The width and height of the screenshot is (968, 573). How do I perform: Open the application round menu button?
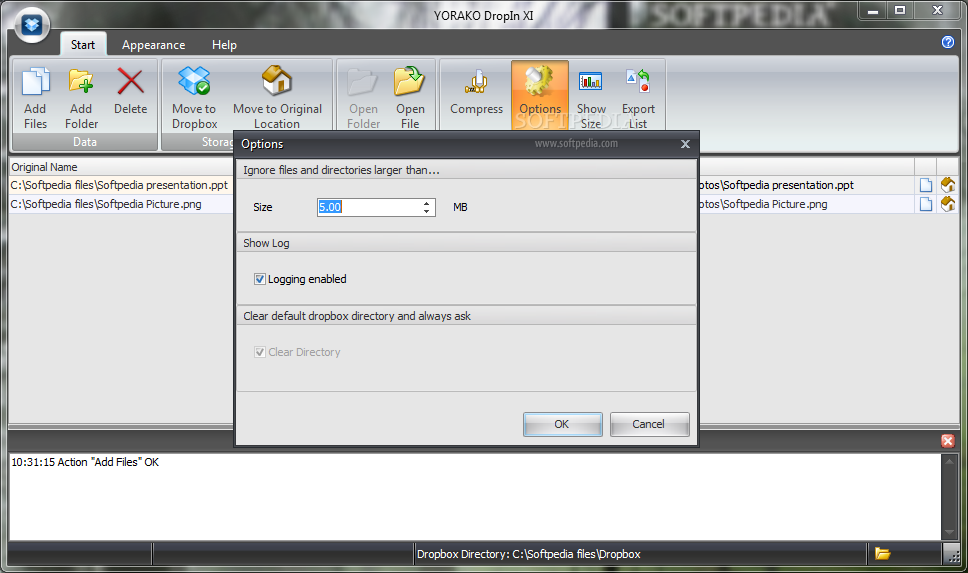[x=31, y=25]
